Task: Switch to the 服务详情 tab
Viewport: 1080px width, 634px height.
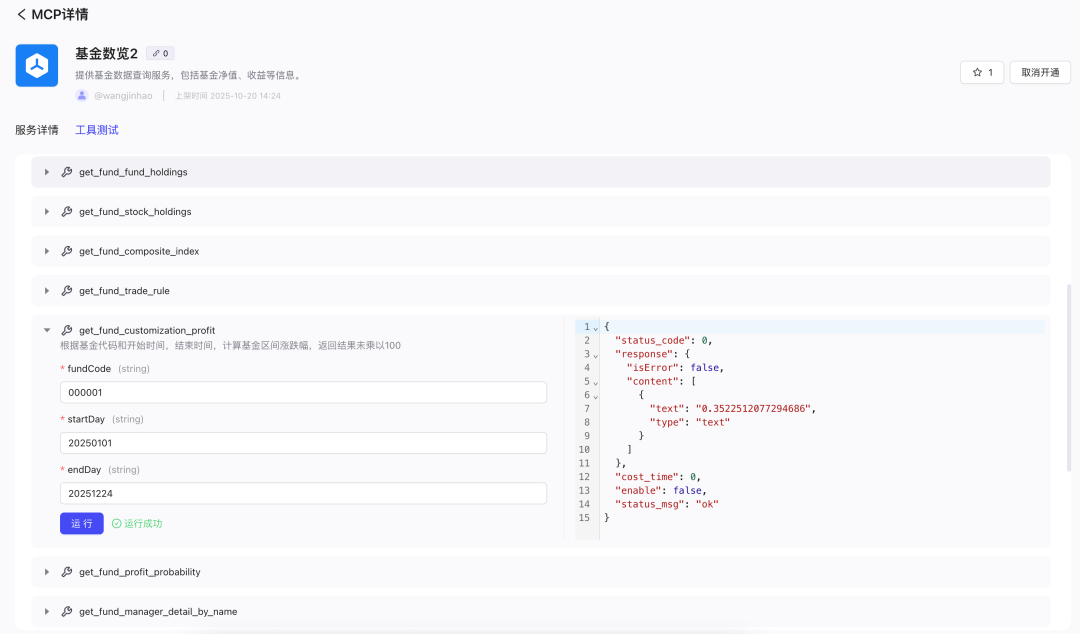Action: pos(37,130)
